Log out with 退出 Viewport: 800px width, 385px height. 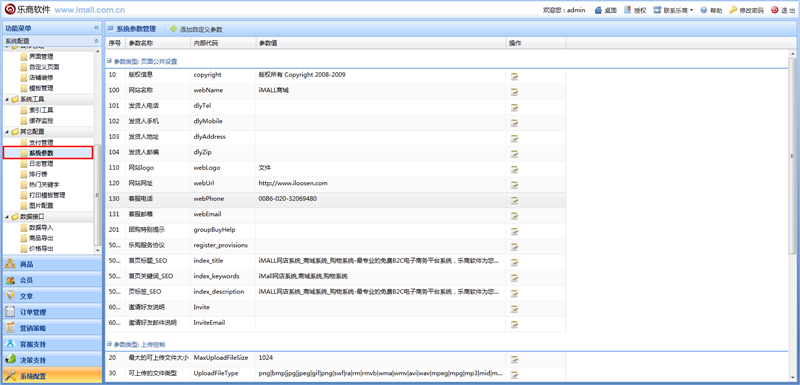[x=782, y=10]
